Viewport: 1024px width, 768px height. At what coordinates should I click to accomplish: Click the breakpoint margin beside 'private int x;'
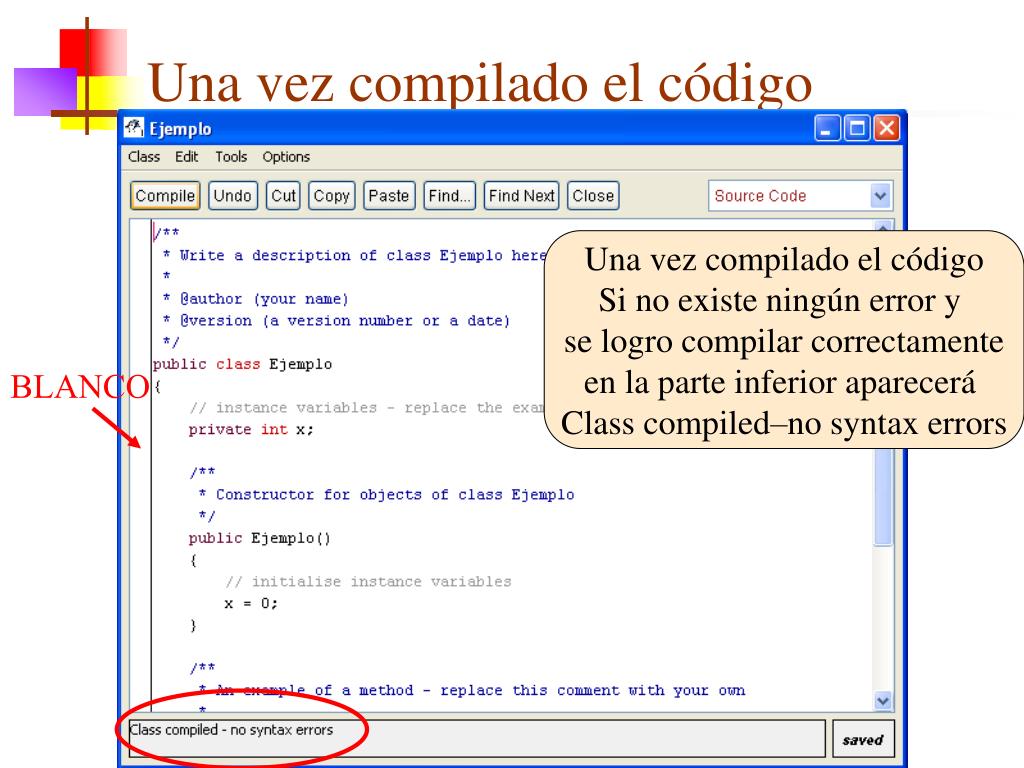pos(140,429)
